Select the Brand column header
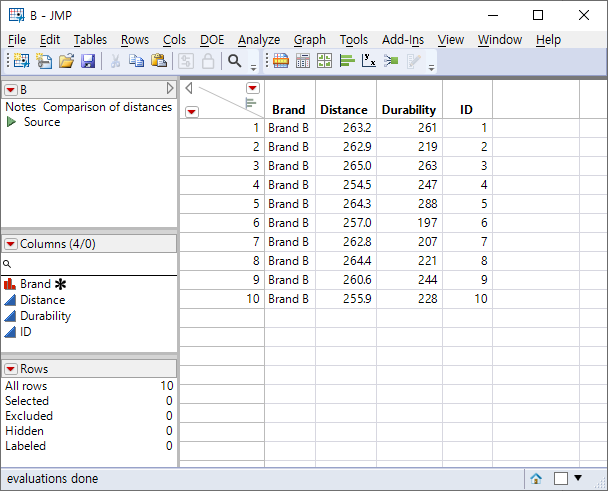608x491 pixels. click(x=290, y=99)
